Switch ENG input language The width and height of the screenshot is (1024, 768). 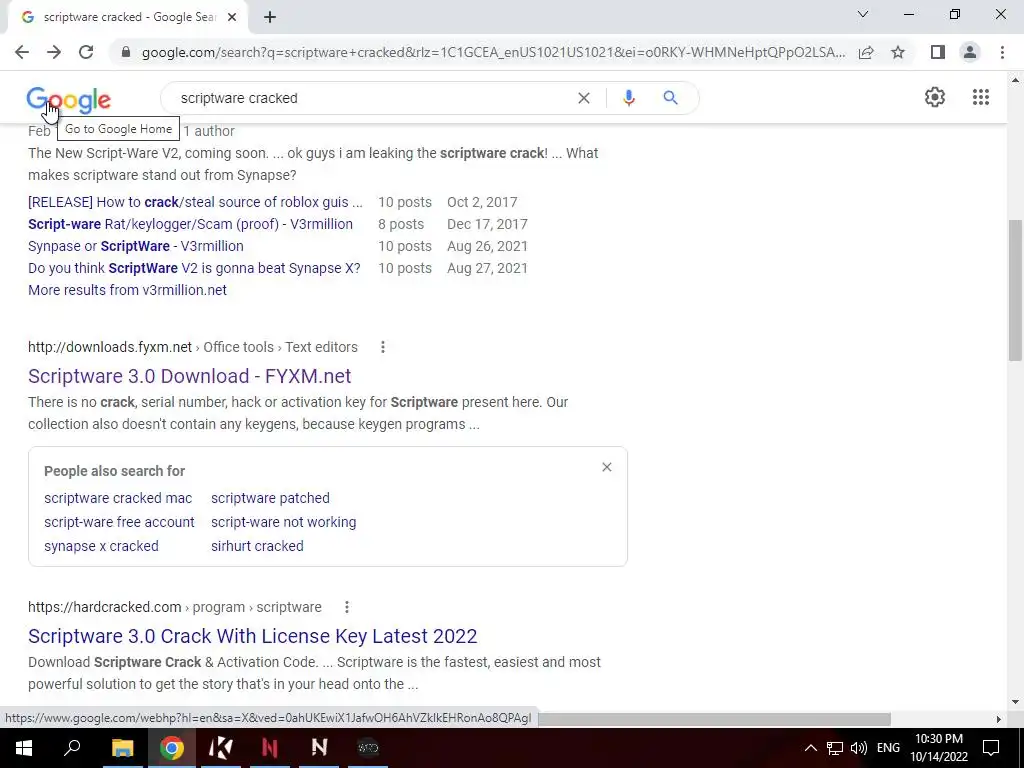point(888,748)
